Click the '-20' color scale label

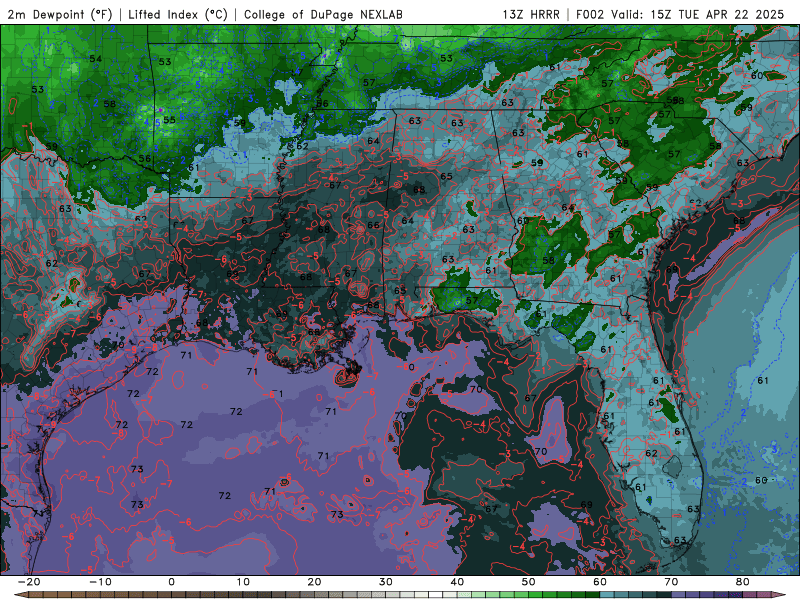point(29,582)
